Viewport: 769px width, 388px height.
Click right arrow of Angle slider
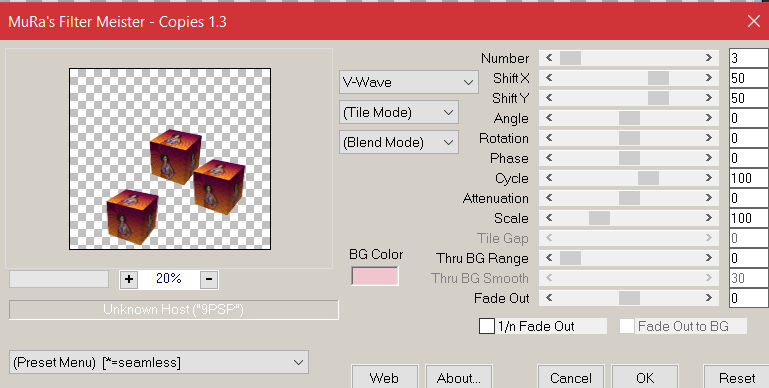coord(709,118)
